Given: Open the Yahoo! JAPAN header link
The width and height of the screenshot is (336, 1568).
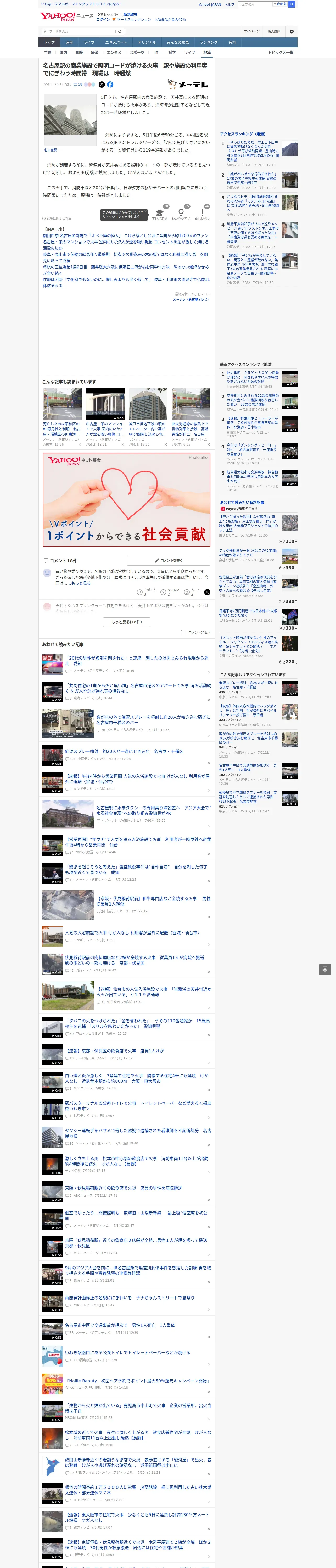Looking at the screenshot, I should 210,4.
